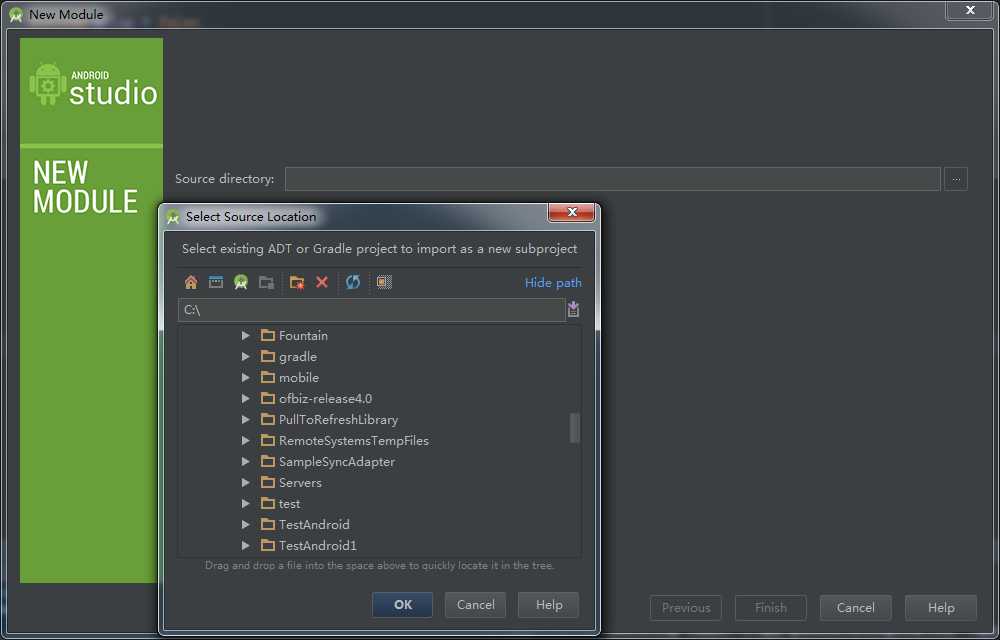Viewport: 1000px width, 640px height.
Task: Open path history icon beside C:\ field
Action: coord(573,310)
